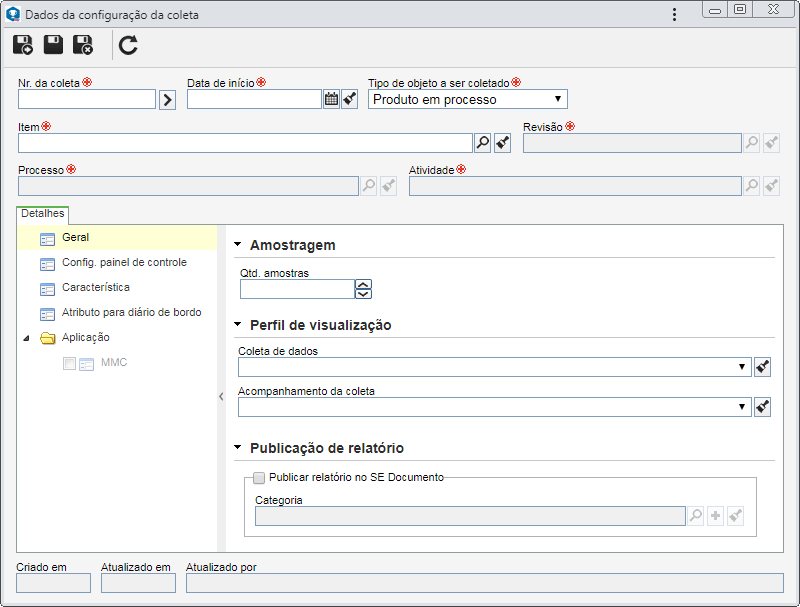Generate the collection number with the arrow button
The height and width of the screenshot is (607, 800).
[167, 99]
